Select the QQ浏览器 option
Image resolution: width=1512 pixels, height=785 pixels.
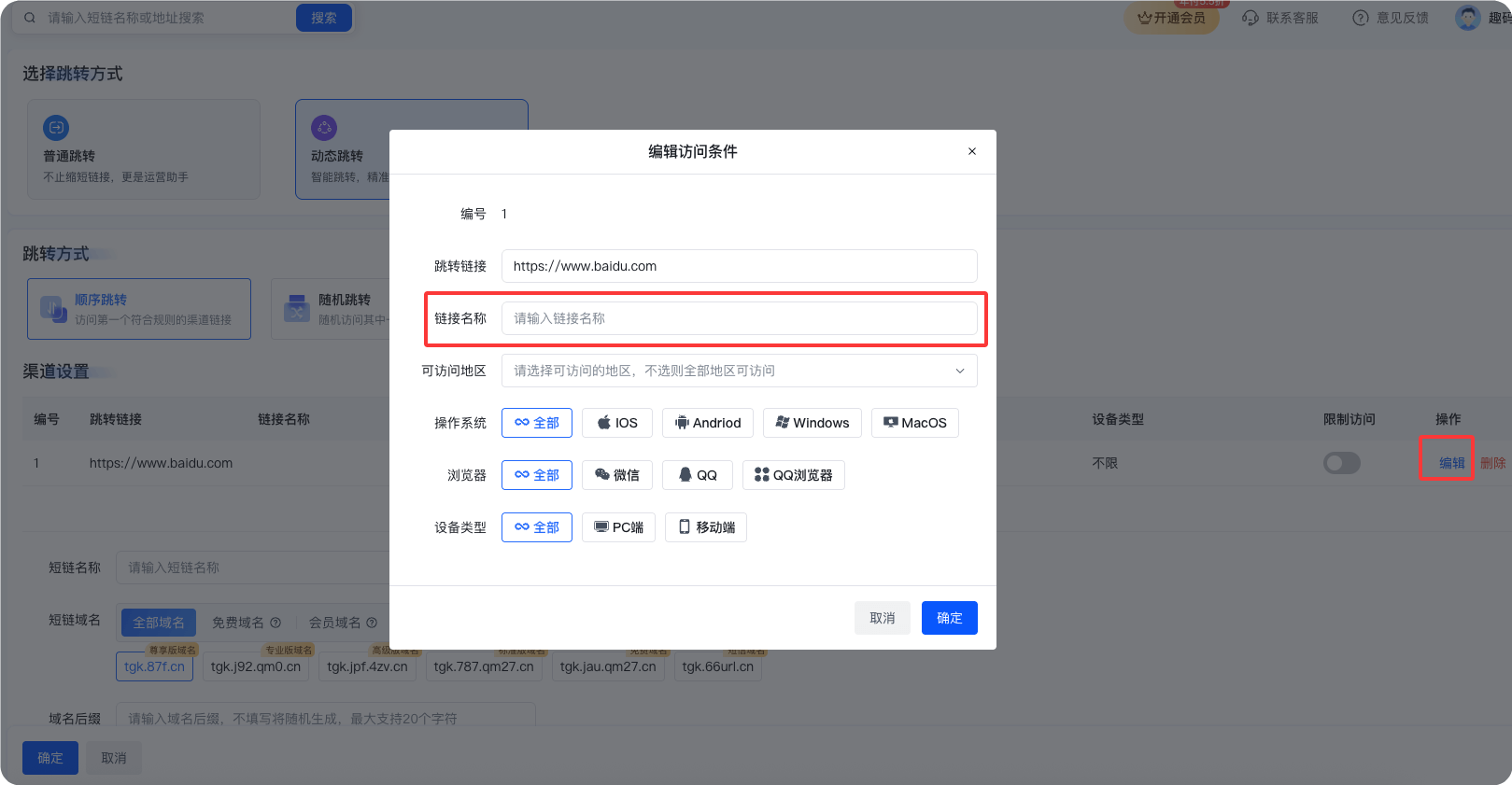794,475
